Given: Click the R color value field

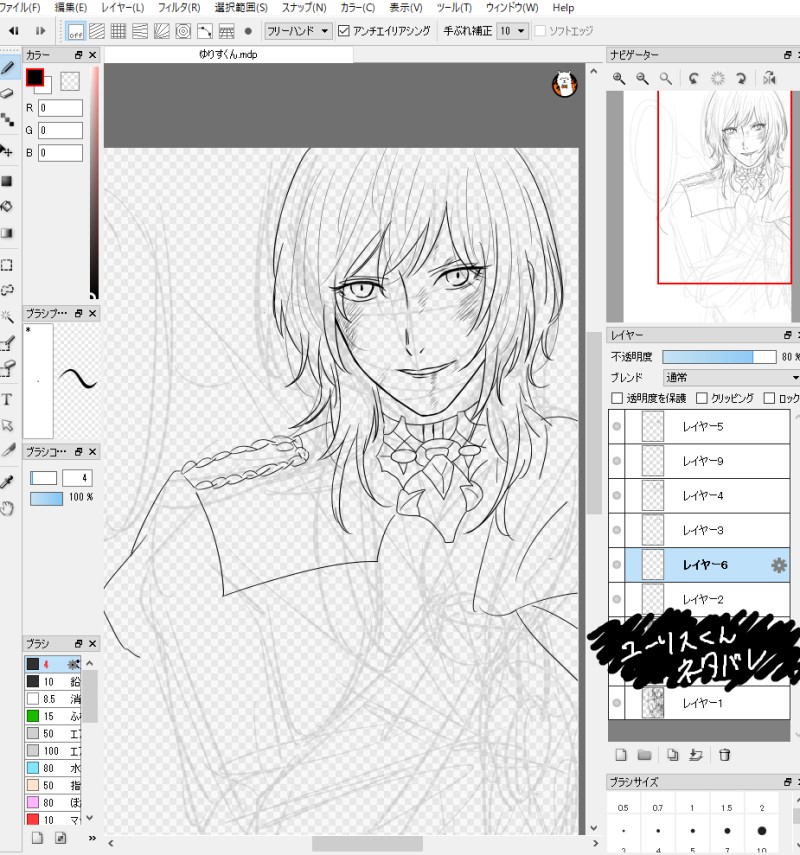Looking at the screenshot, I should (x=60, y=108).
